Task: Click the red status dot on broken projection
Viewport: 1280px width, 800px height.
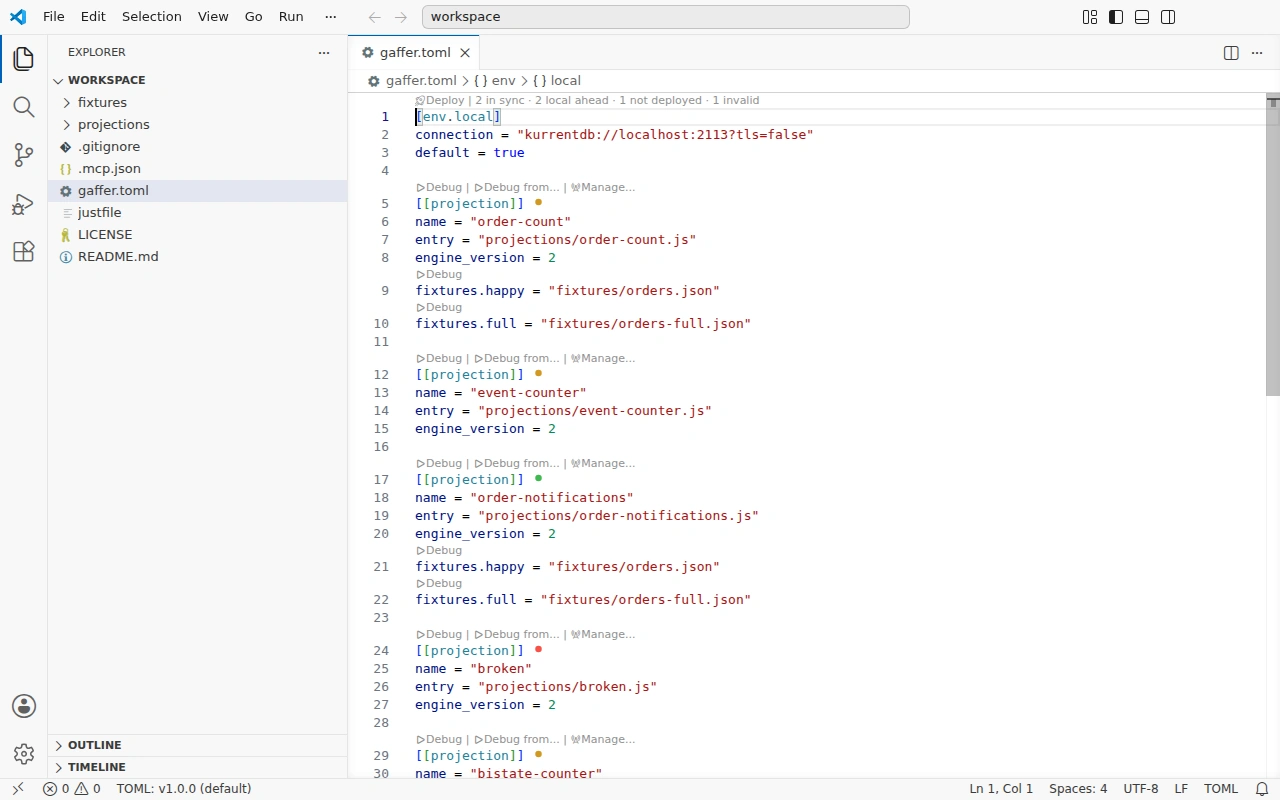Action: pyautogui.click(x=539, y=649)
